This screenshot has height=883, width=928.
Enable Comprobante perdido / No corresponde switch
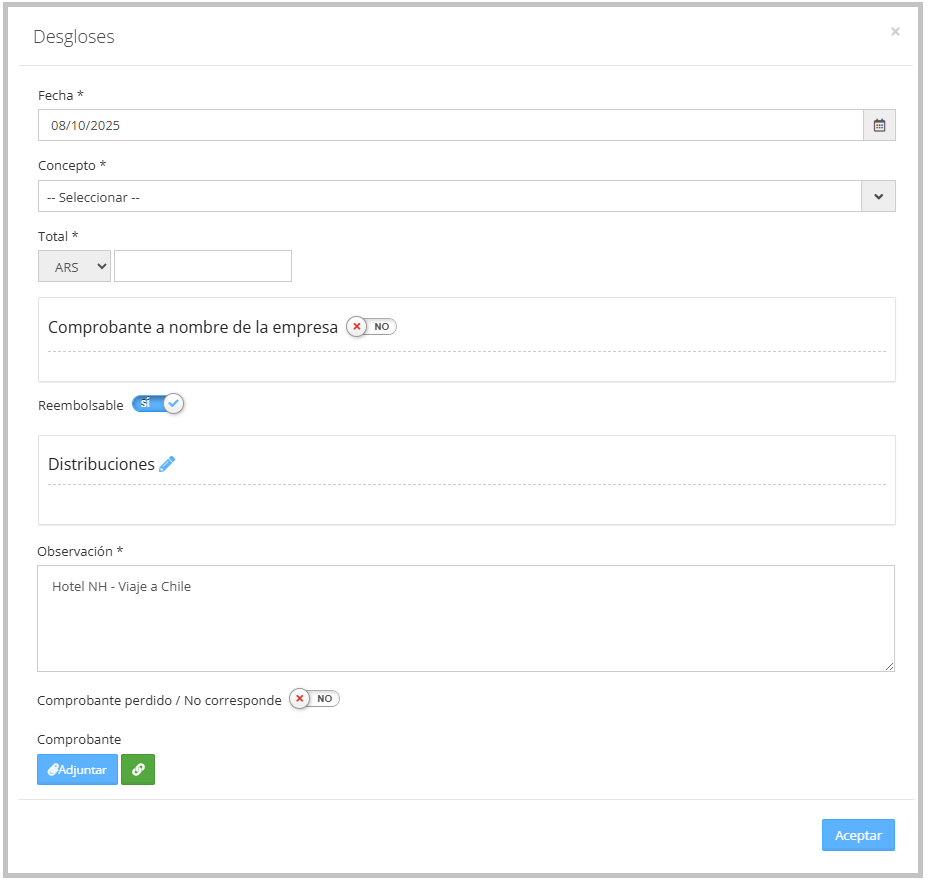pos(314,699)
